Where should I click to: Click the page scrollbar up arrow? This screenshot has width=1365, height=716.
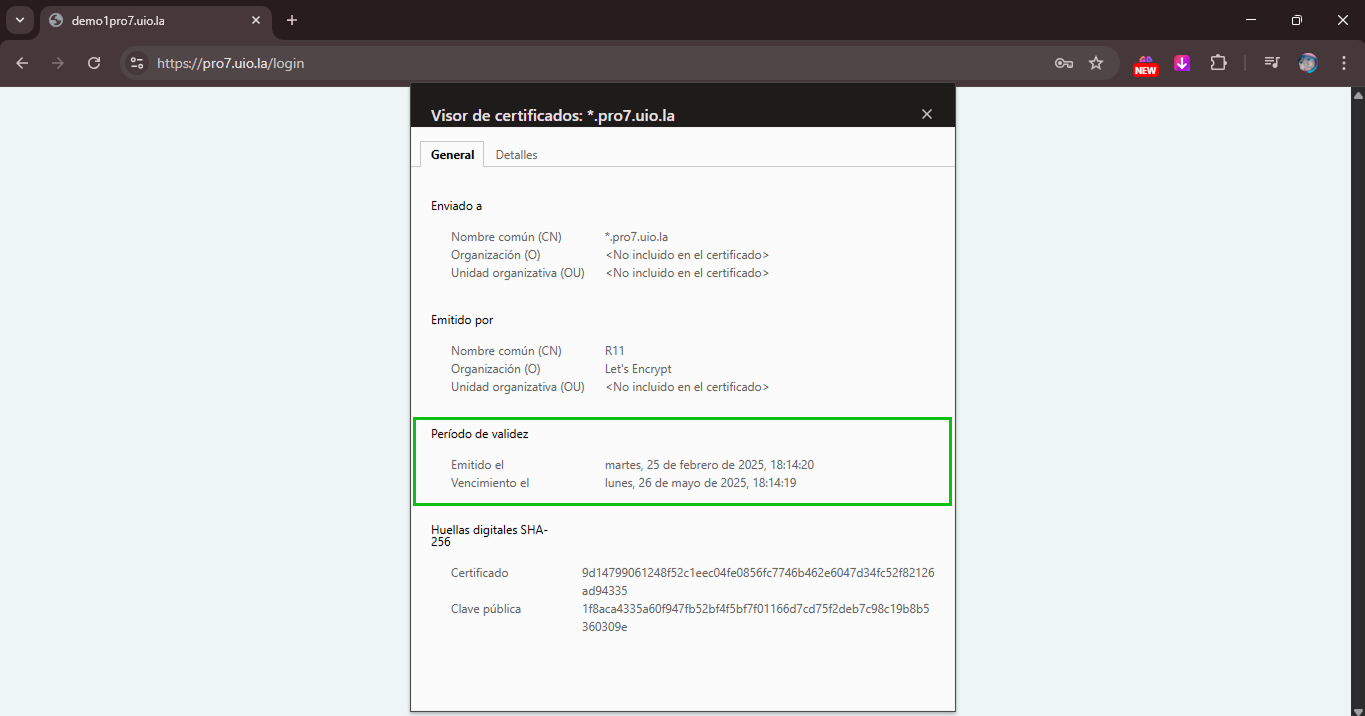(x=1357, y=95)
